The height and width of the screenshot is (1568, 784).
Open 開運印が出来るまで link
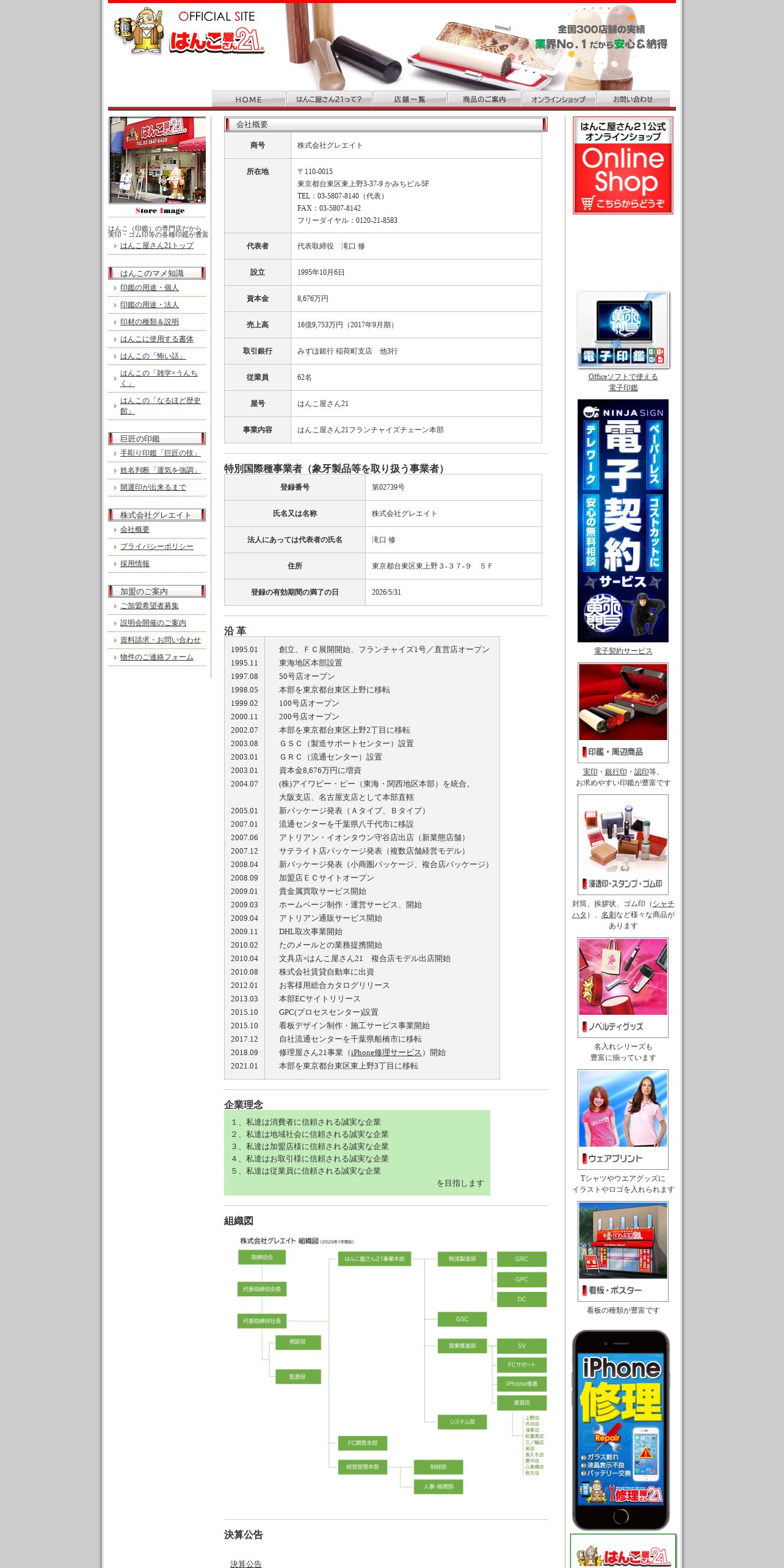(x=153, y=487)
